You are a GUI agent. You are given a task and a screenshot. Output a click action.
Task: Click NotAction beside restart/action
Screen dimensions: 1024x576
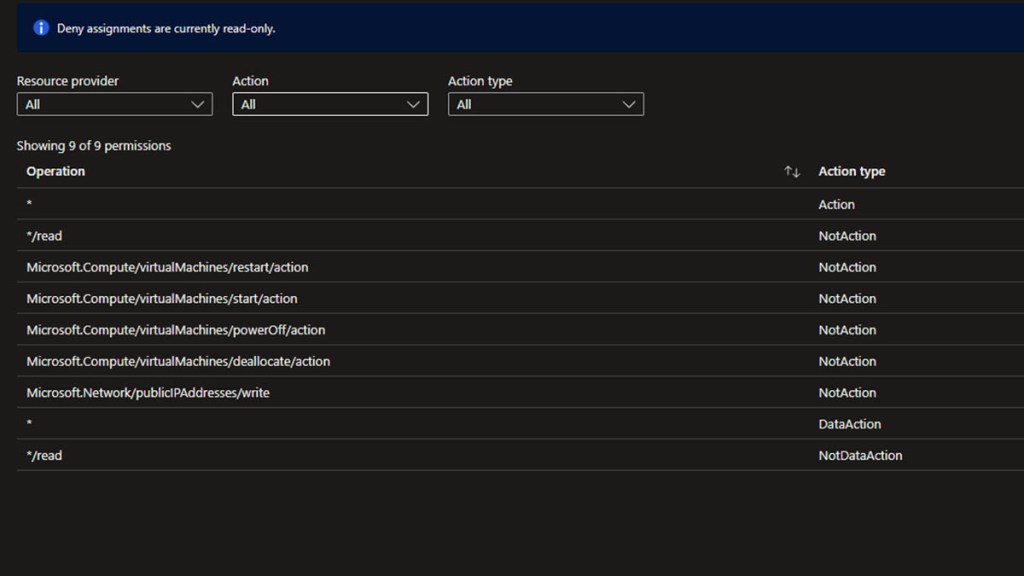847,267
